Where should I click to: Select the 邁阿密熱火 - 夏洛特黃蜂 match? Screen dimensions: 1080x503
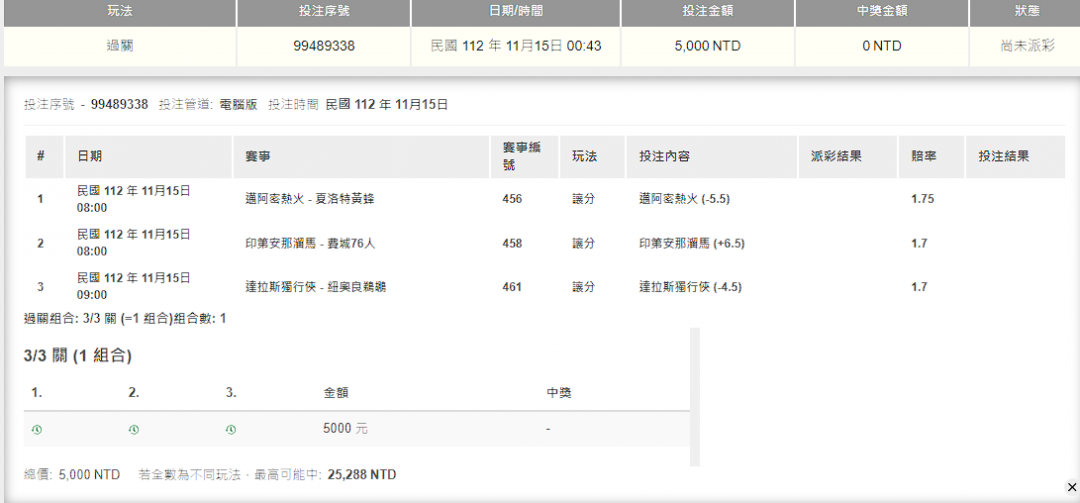310,199
